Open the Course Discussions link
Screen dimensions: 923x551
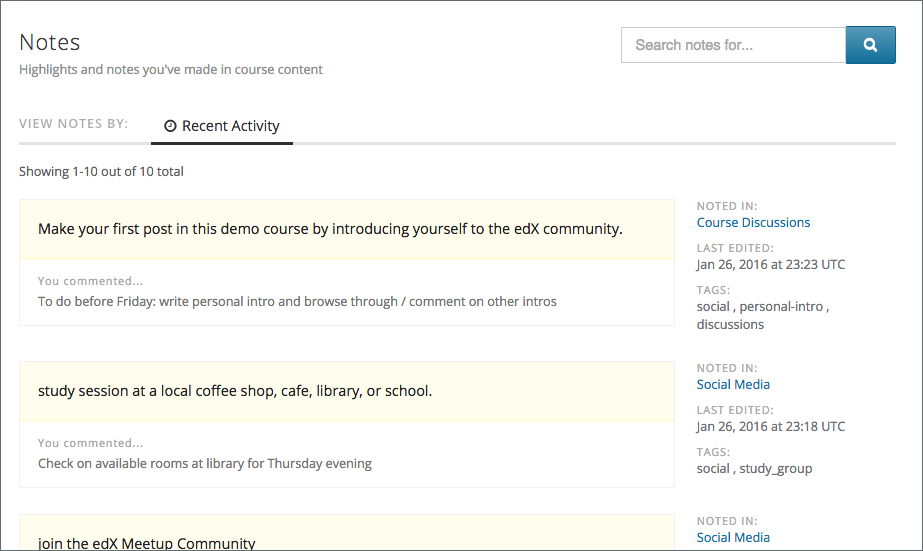753,222
